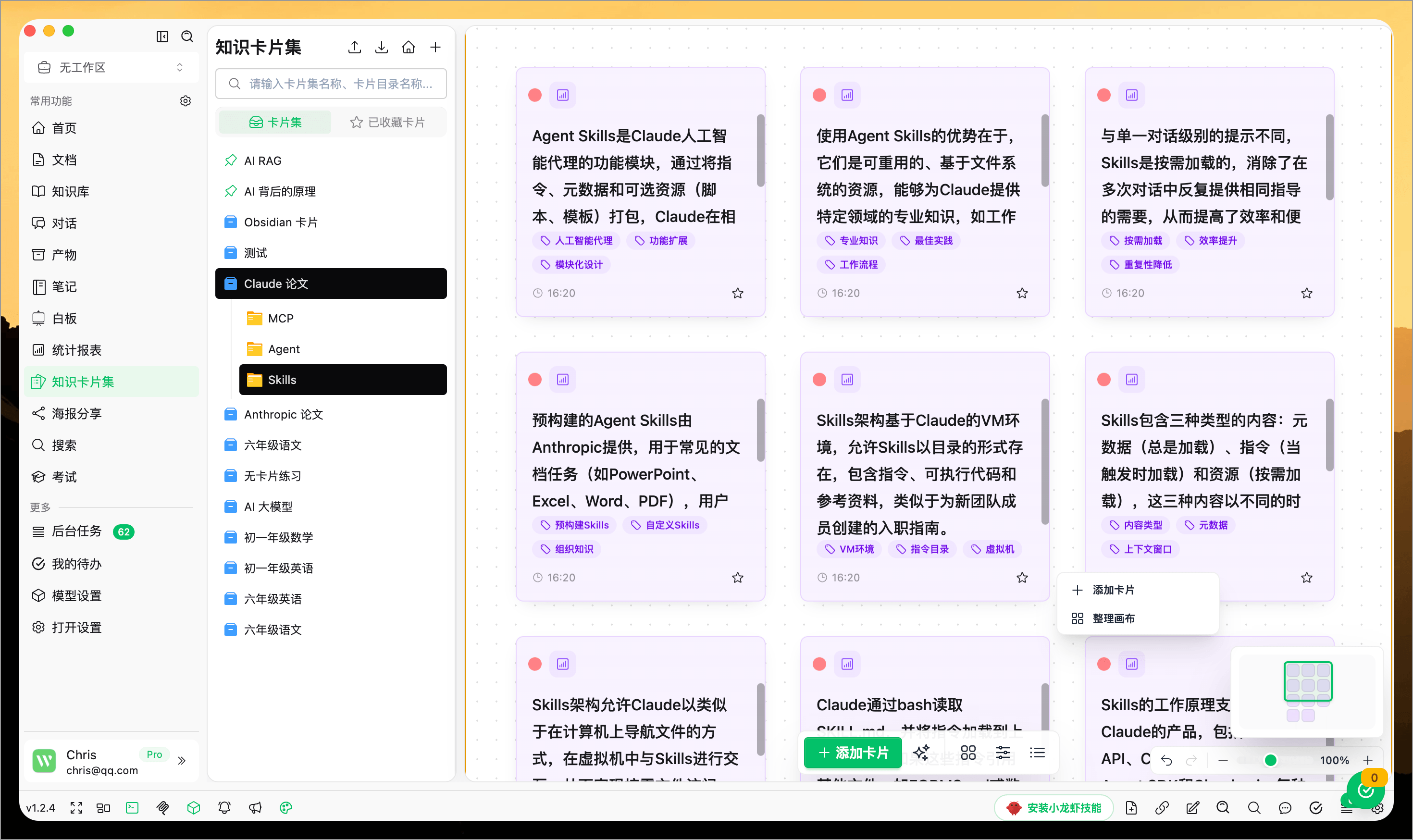
Task: Open 模型设置 in sidebar
Action: click(112, 595)
